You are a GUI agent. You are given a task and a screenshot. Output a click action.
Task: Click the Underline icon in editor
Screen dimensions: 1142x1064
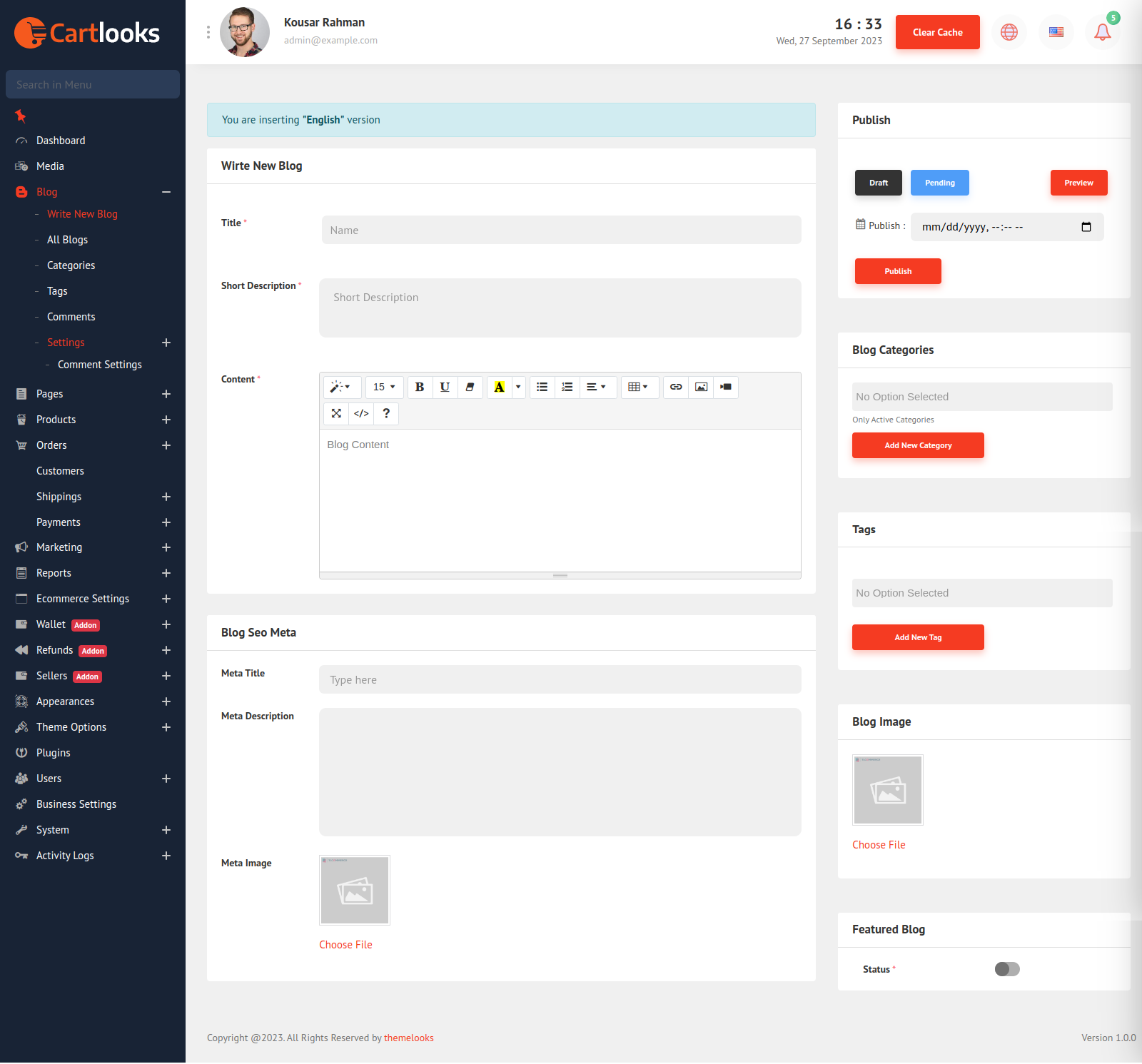445,387
